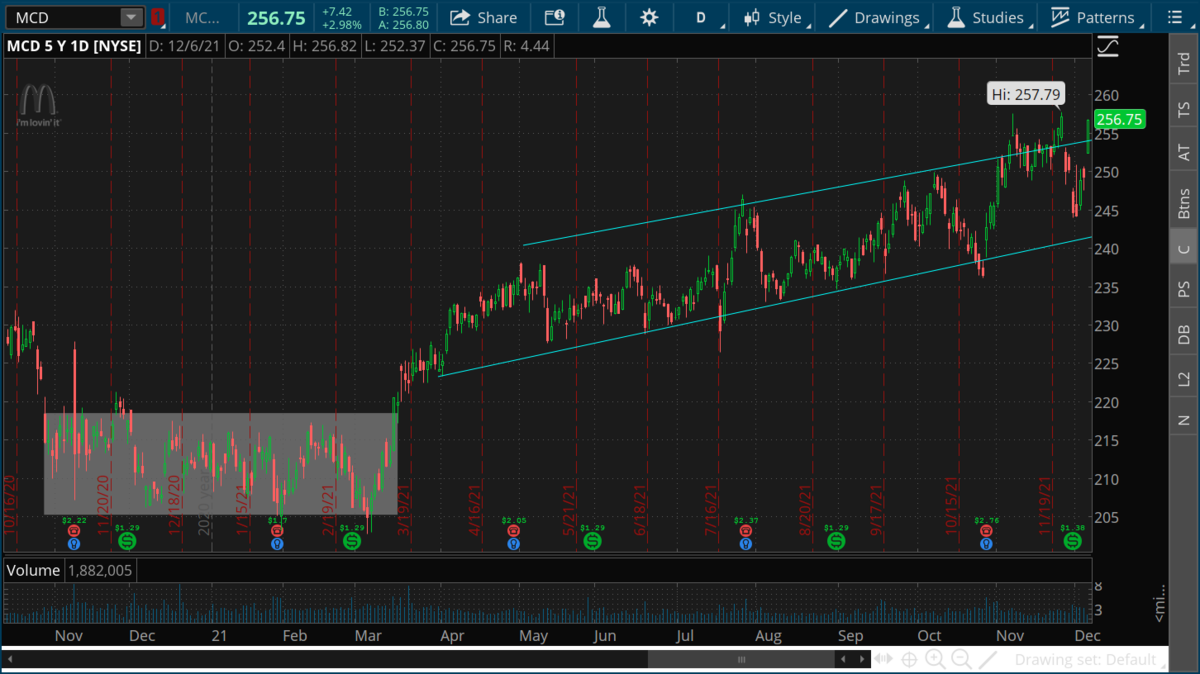Screen dimensions: 1200x674
Task: Click the Volume study label
Action: click(33, 570)
